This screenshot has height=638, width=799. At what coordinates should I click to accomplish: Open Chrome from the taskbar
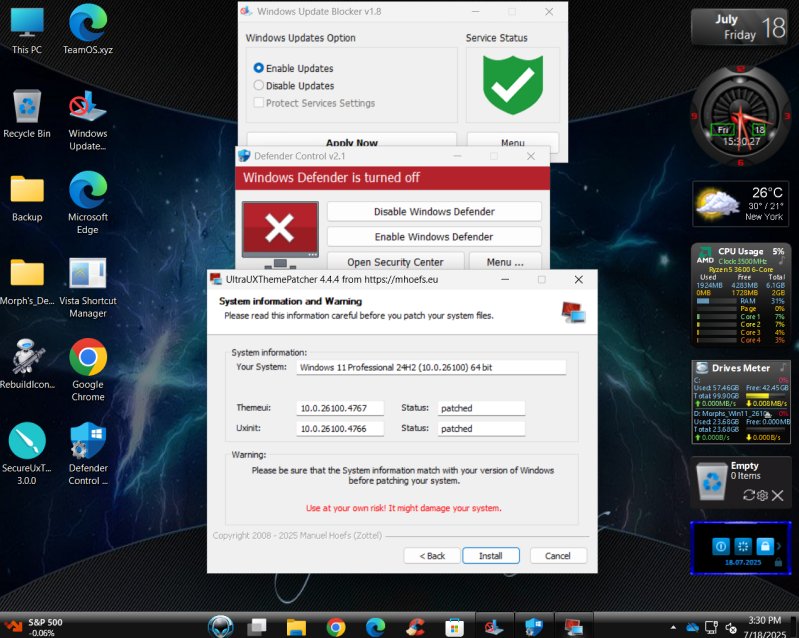pos(335,627)
